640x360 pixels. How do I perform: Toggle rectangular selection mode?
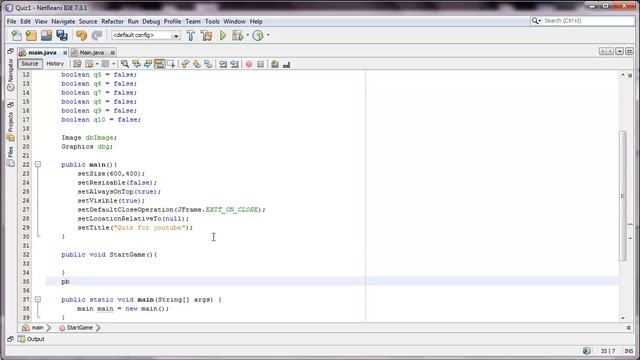(171, 64)
